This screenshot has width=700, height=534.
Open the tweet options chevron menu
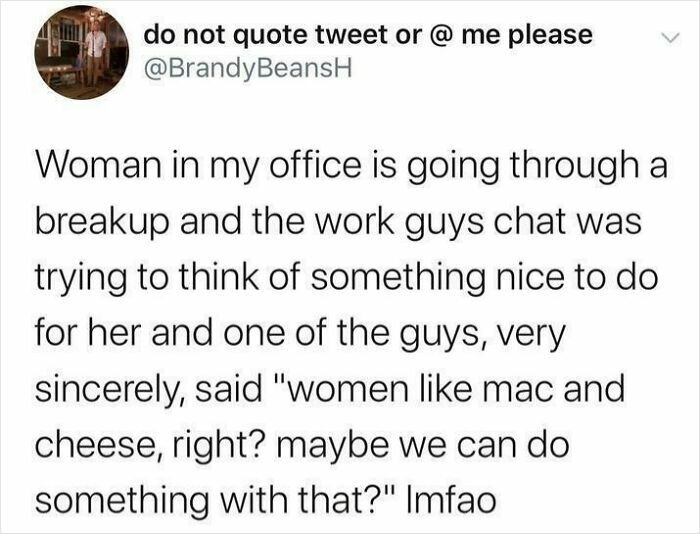coord(671,39)
